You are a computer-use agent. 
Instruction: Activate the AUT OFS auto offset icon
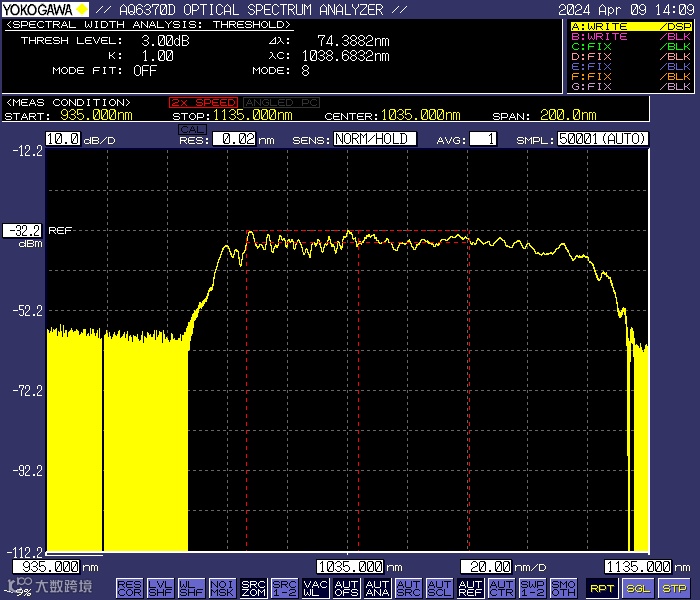(346, 589)
